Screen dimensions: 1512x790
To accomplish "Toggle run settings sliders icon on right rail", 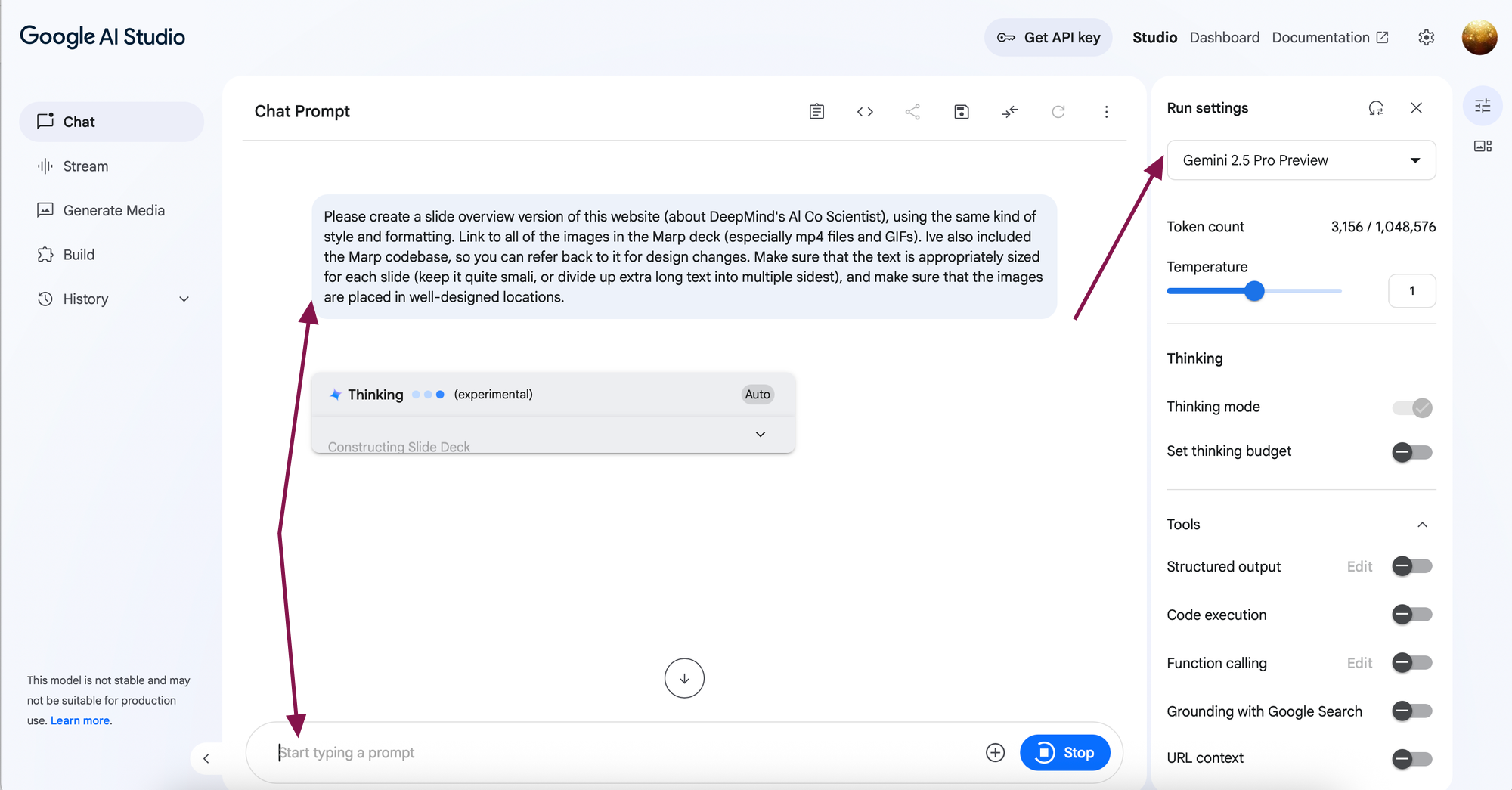I will [1483, 106].
